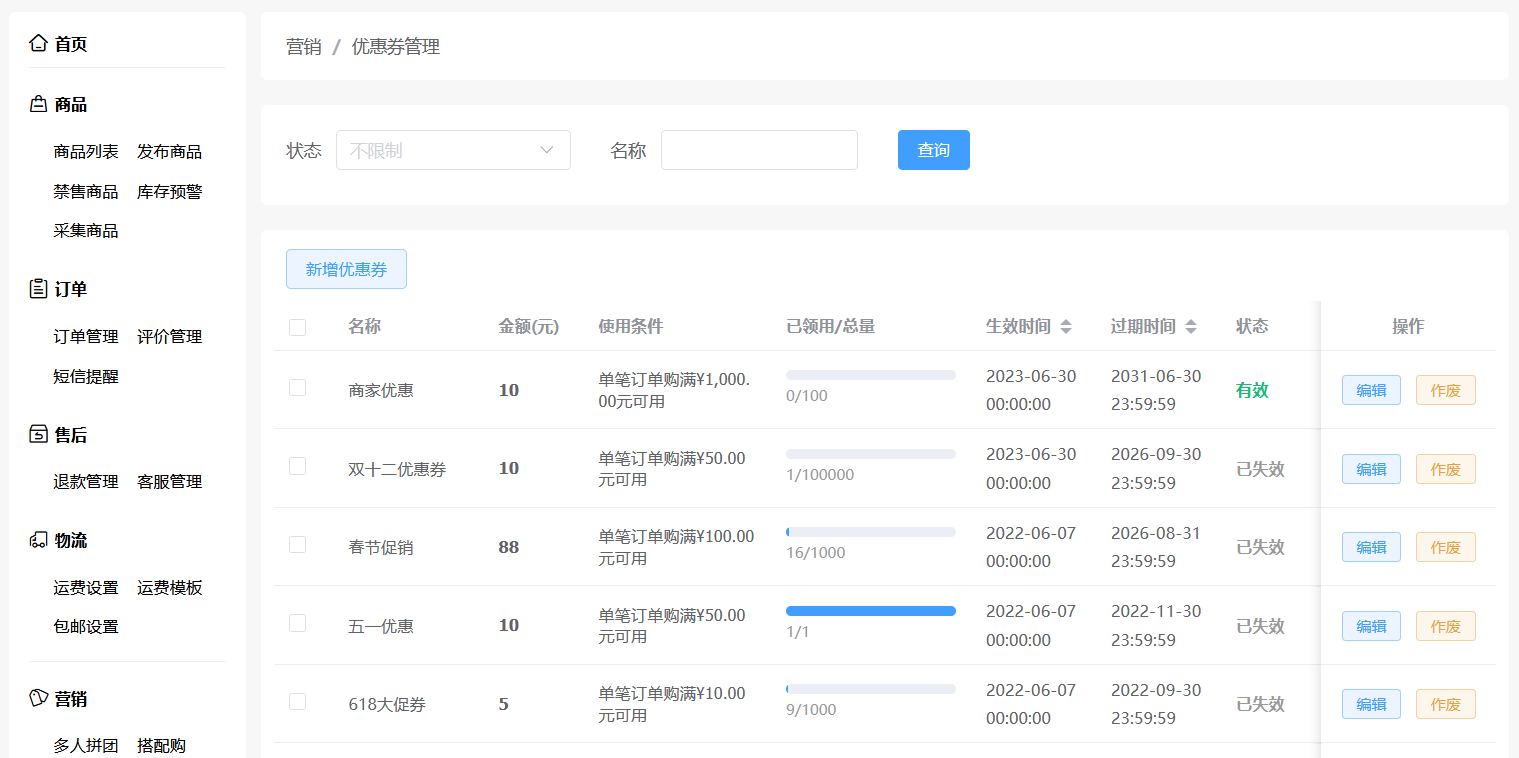This screenshot has height=758, width=1519.
Task: Check the box for the 618大促券 row
Action: (x=297, y=702)
